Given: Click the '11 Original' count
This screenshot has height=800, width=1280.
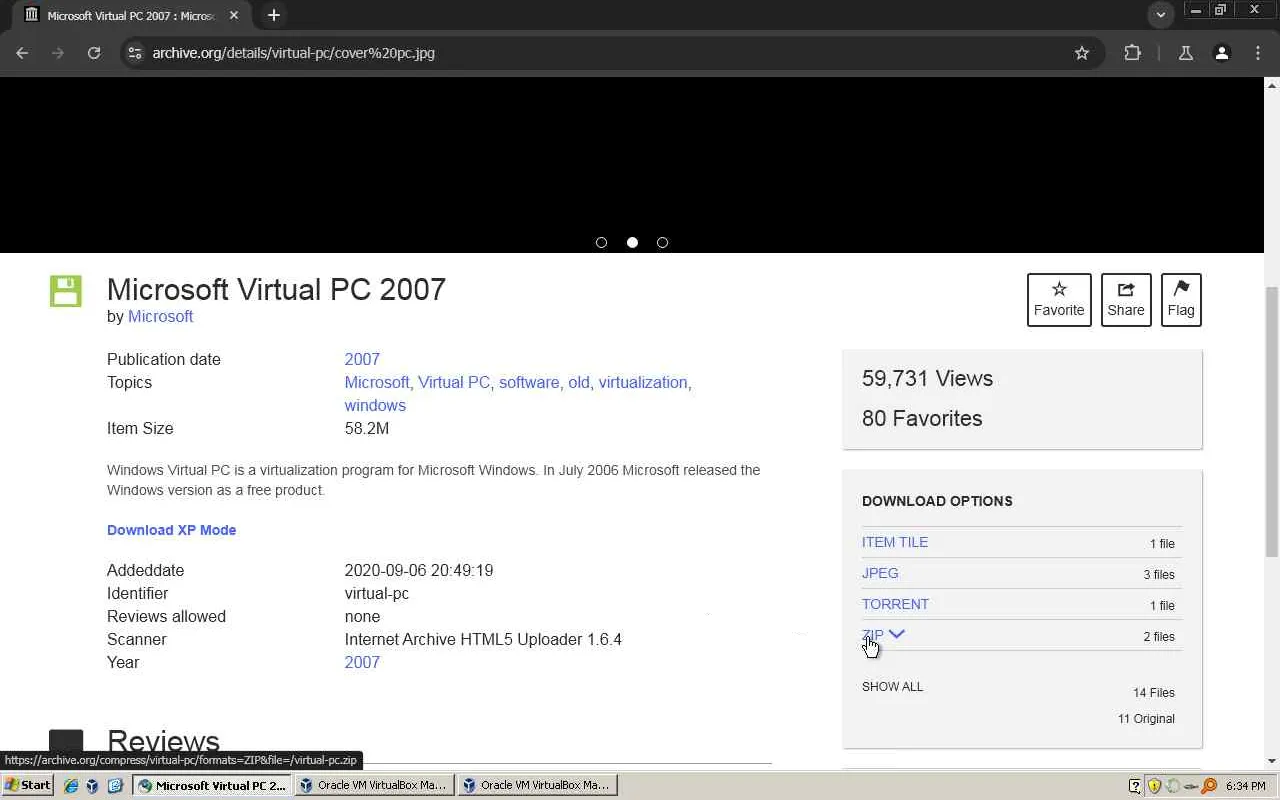Looking at the screenshot, I should (x=1146, y=719).
